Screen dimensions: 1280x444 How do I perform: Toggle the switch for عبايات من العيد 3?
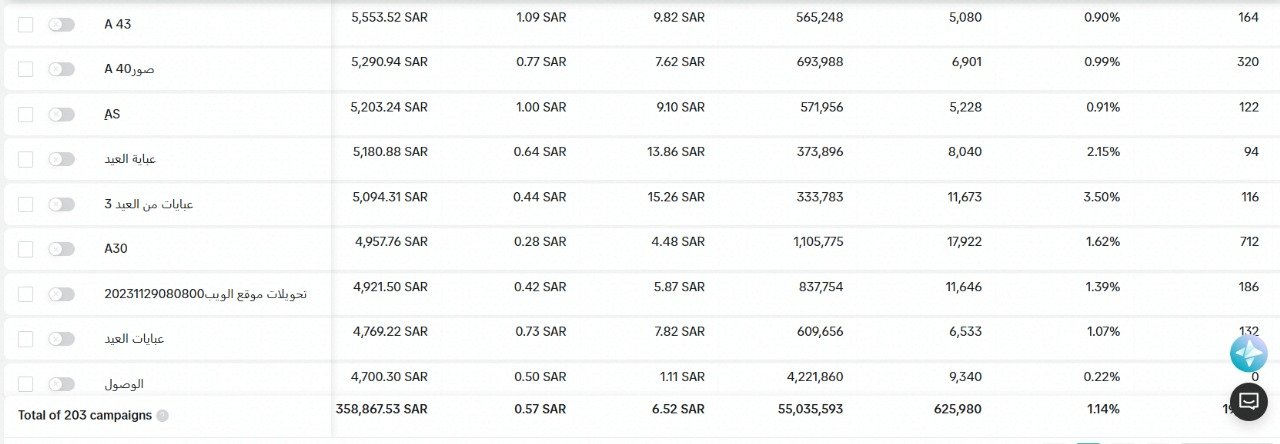61,204
